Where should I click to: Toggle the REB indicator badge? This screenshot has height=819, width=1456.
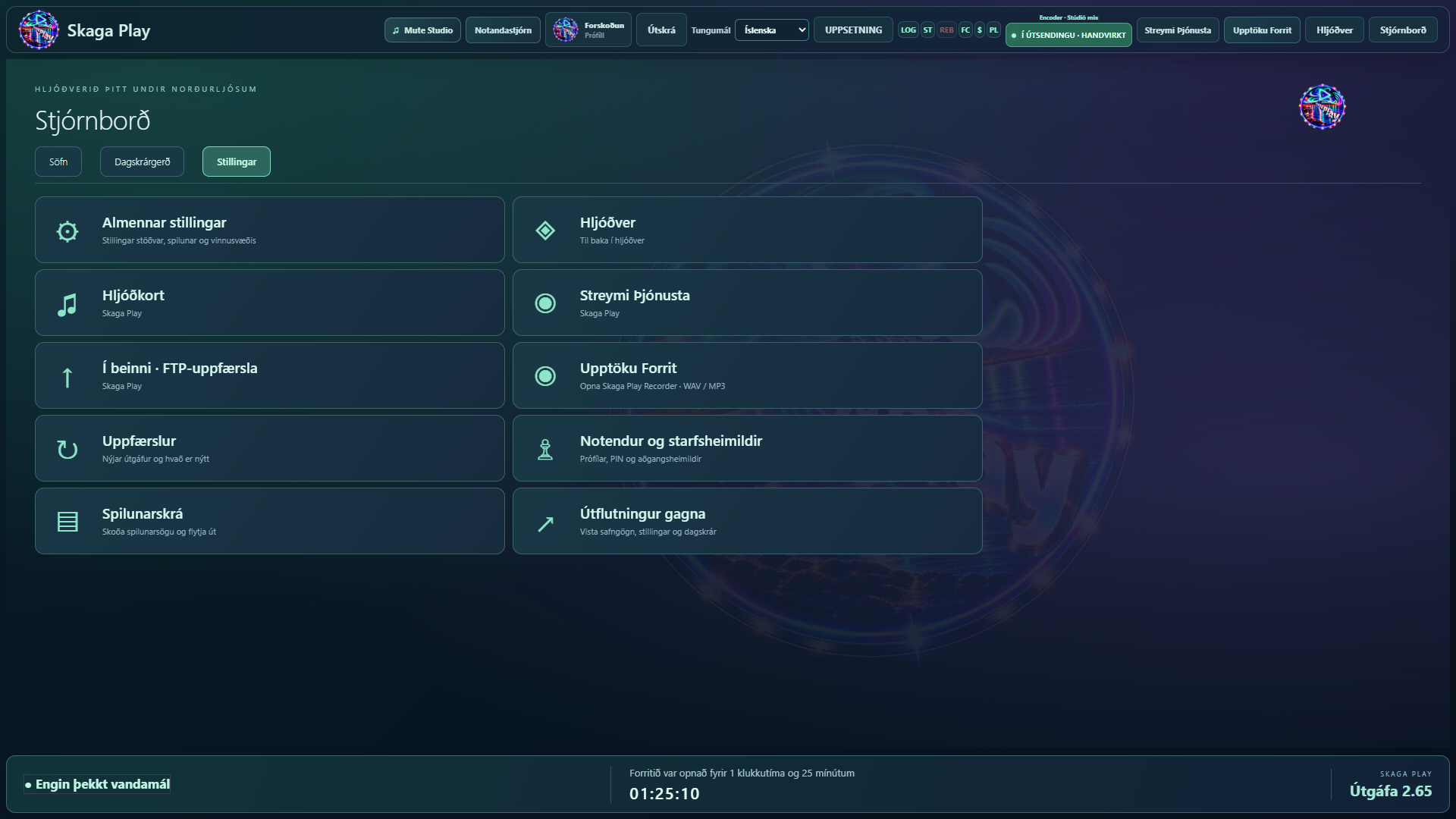pos(946,30)
